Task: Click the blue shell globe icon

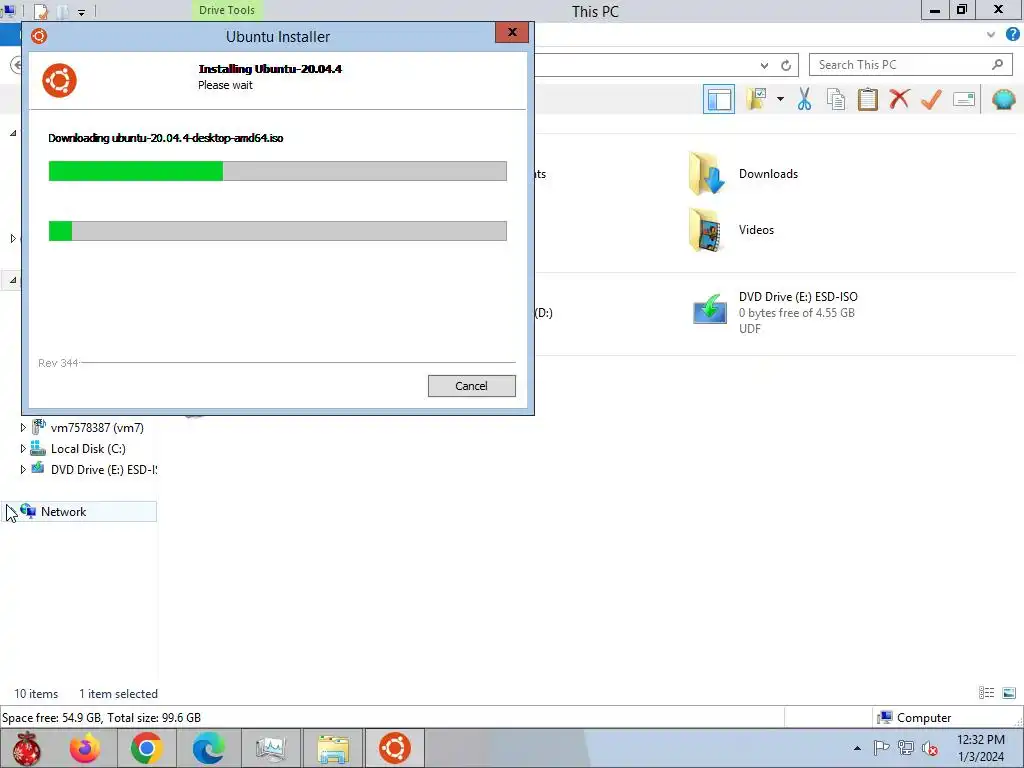Action: [x=1004, y=99]
